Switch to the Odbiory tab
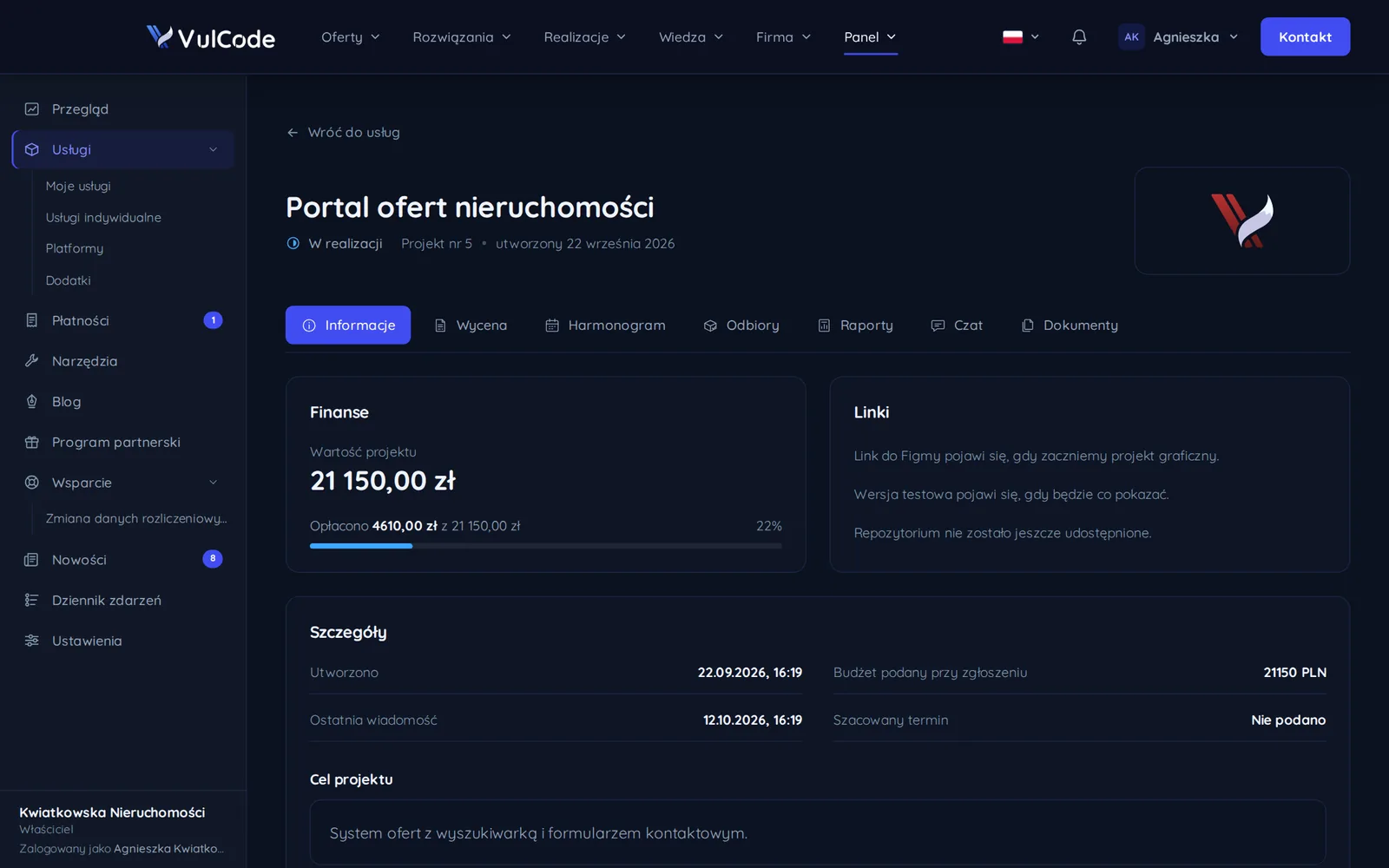Image resolution: width=1389 pixels, height=868 pixels. coord(741,325)
